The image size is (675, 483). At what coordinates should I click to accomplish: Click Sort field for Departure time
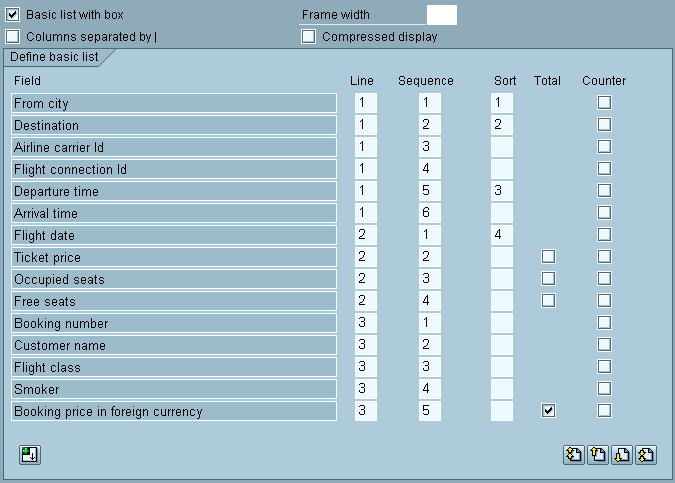tap(502, 191)
